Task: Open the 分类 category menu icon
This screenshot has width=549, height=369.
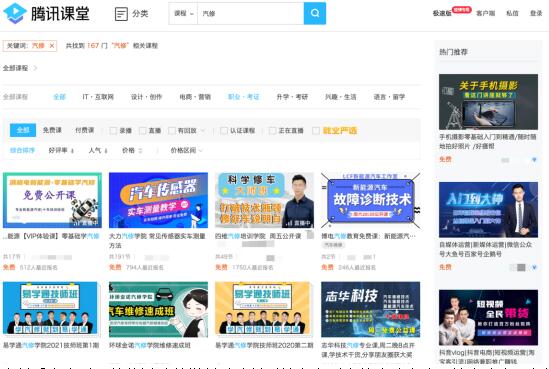Action: click(121, 14)
